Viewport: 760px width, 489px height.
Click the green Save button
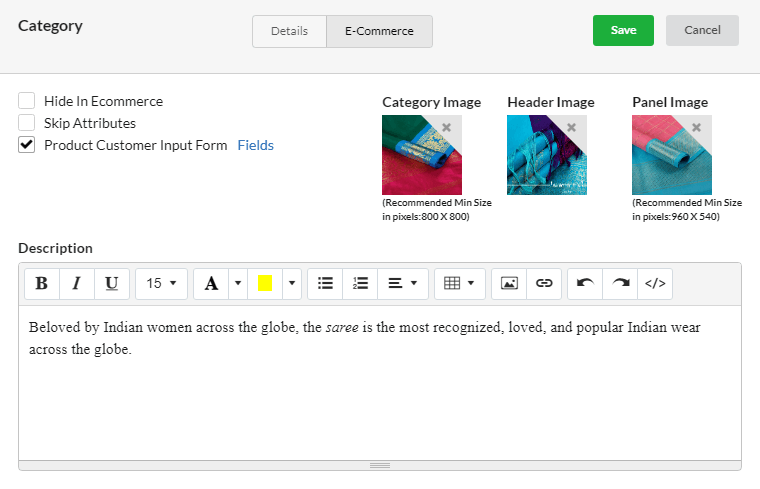click(x=623, y=31)
